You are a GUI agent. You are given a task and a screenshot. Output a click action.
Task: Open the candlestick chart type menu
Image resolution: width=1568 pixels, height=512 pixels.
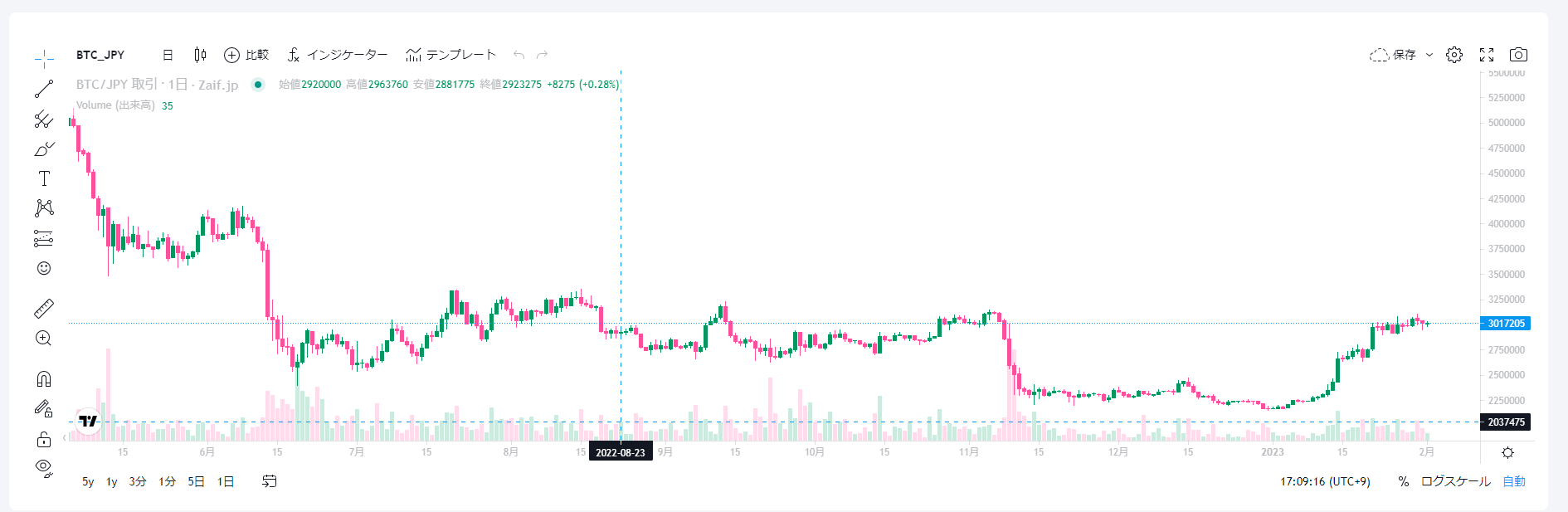pyautogui.click(x=200, y=55)
